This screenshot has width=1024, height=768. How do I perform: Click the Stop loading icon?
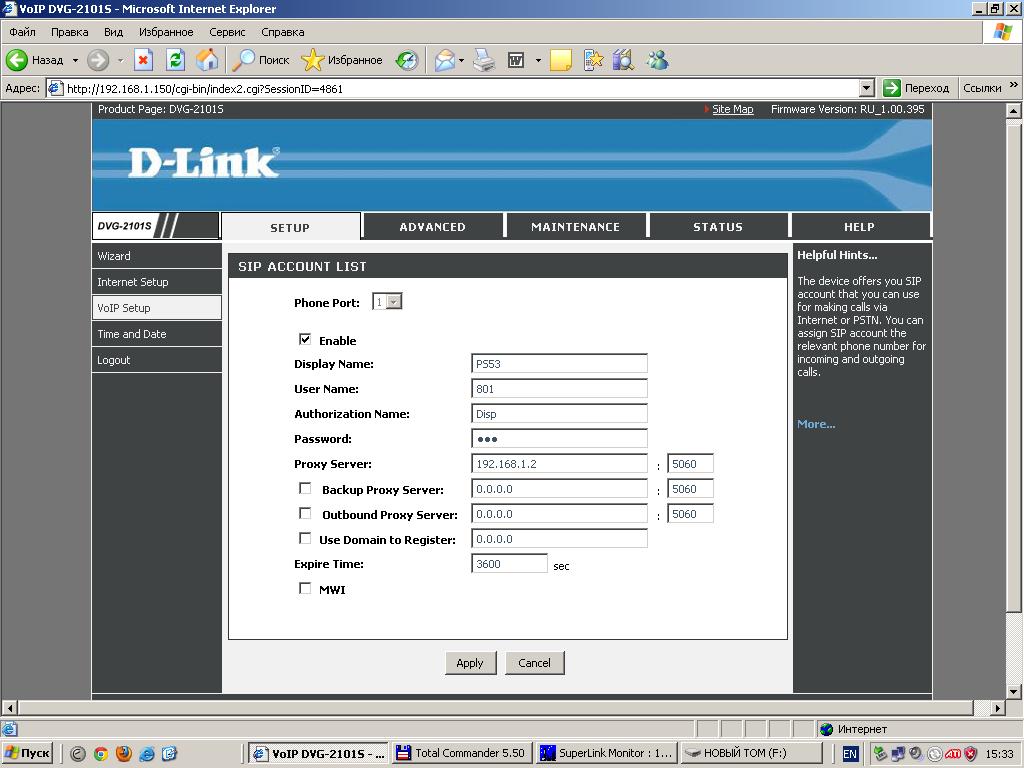(143, 60)
